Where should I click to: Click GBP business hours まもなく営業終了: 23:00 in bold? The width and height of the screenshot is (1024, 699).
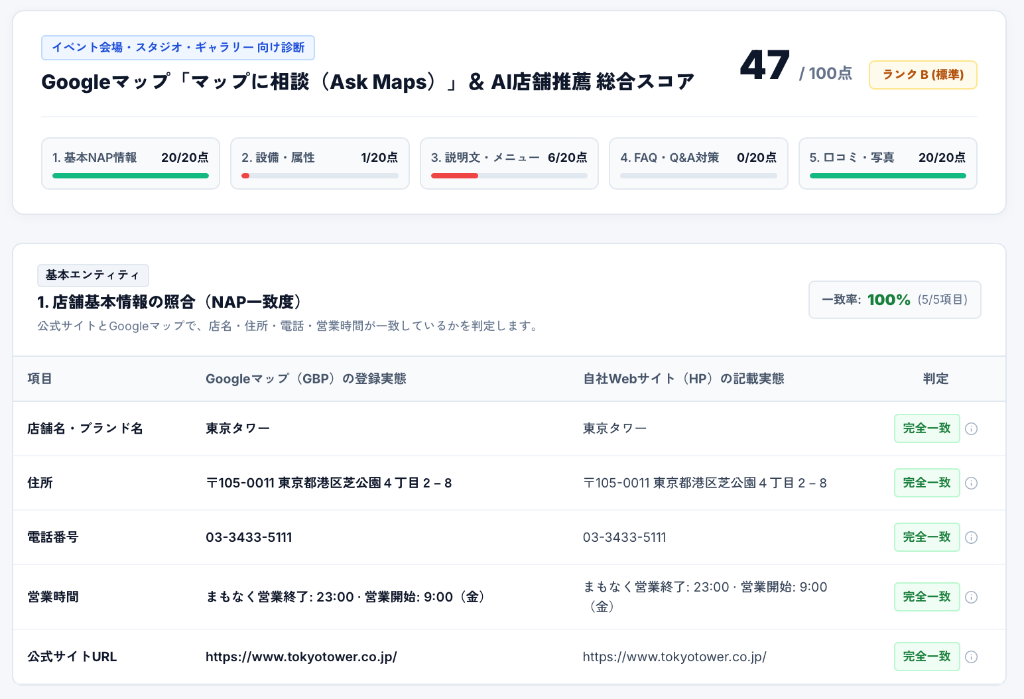click(x=345, y=597)
